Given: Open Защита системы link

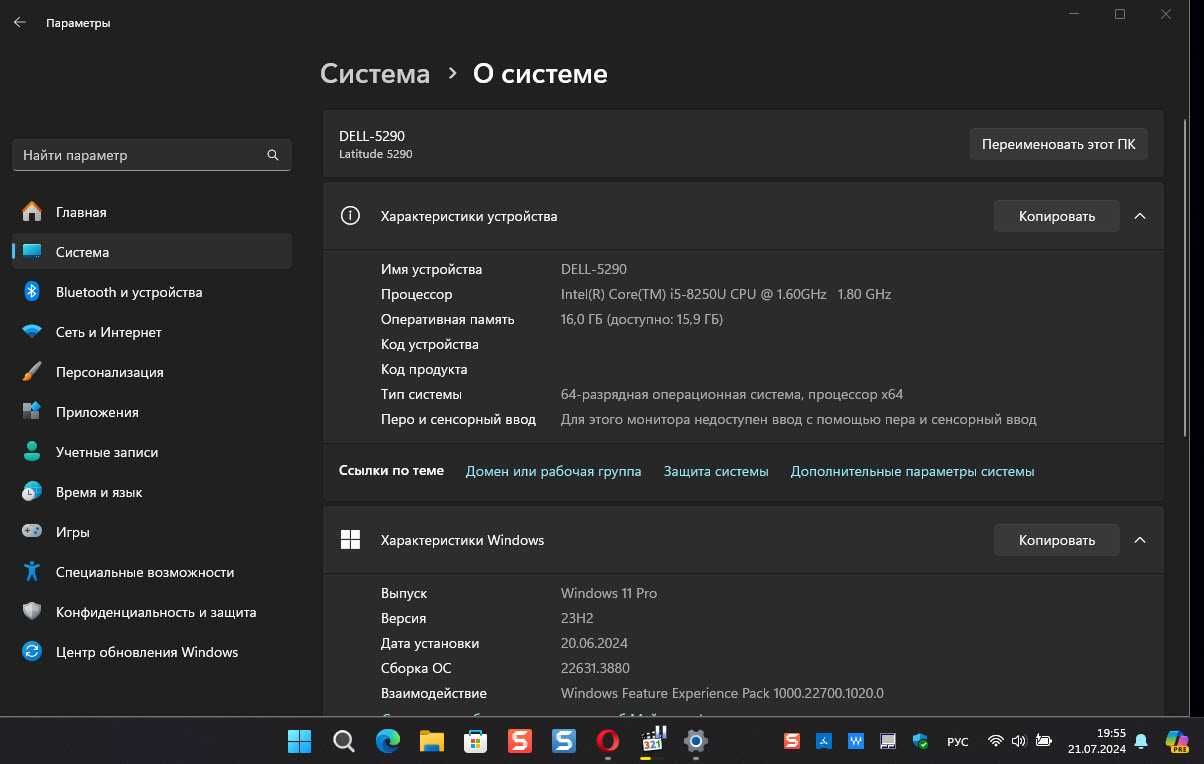Looking at the screenshot, I should pos(716,471).
